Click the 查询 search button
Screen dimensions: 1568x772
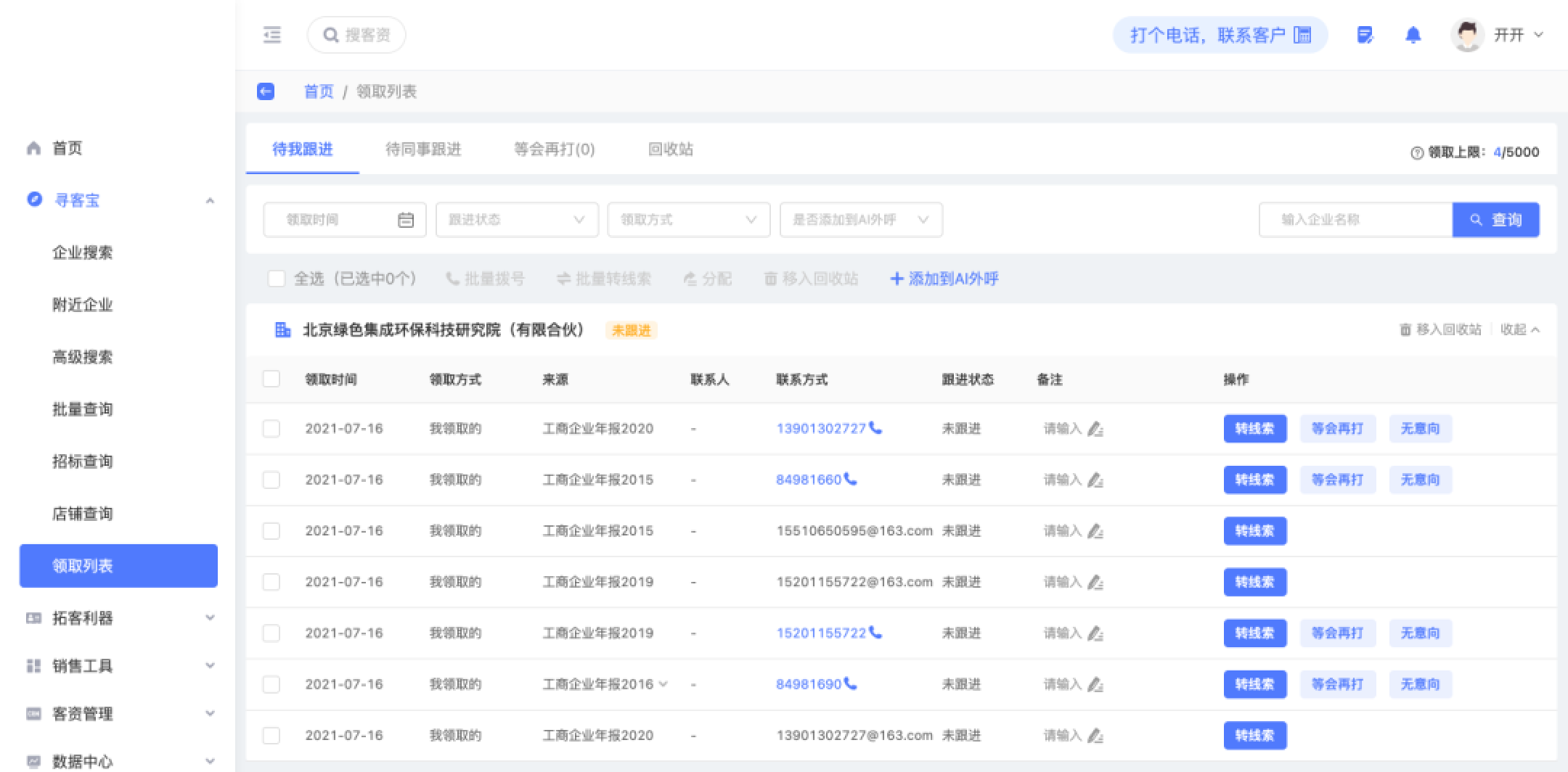point(1496,220)
